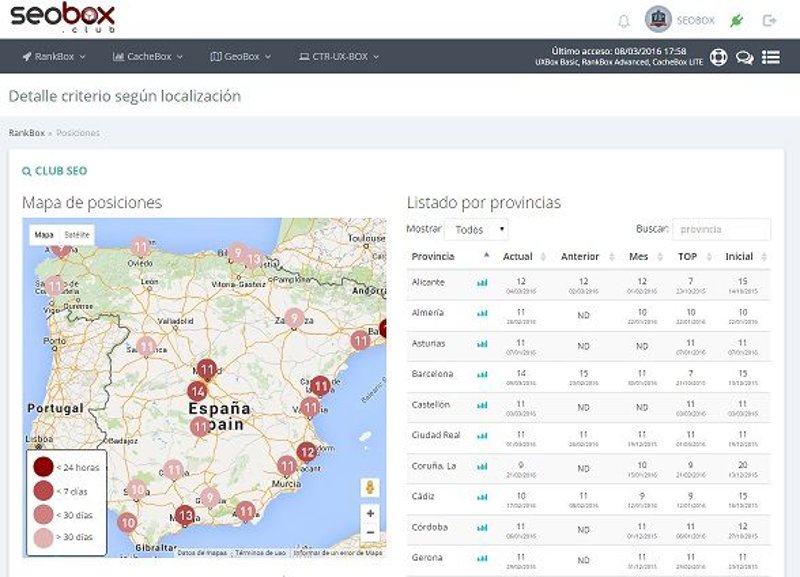Viewport: 800px width, 577px height.
Task: Click the green plug connection icon
Action: click(738, 20)
